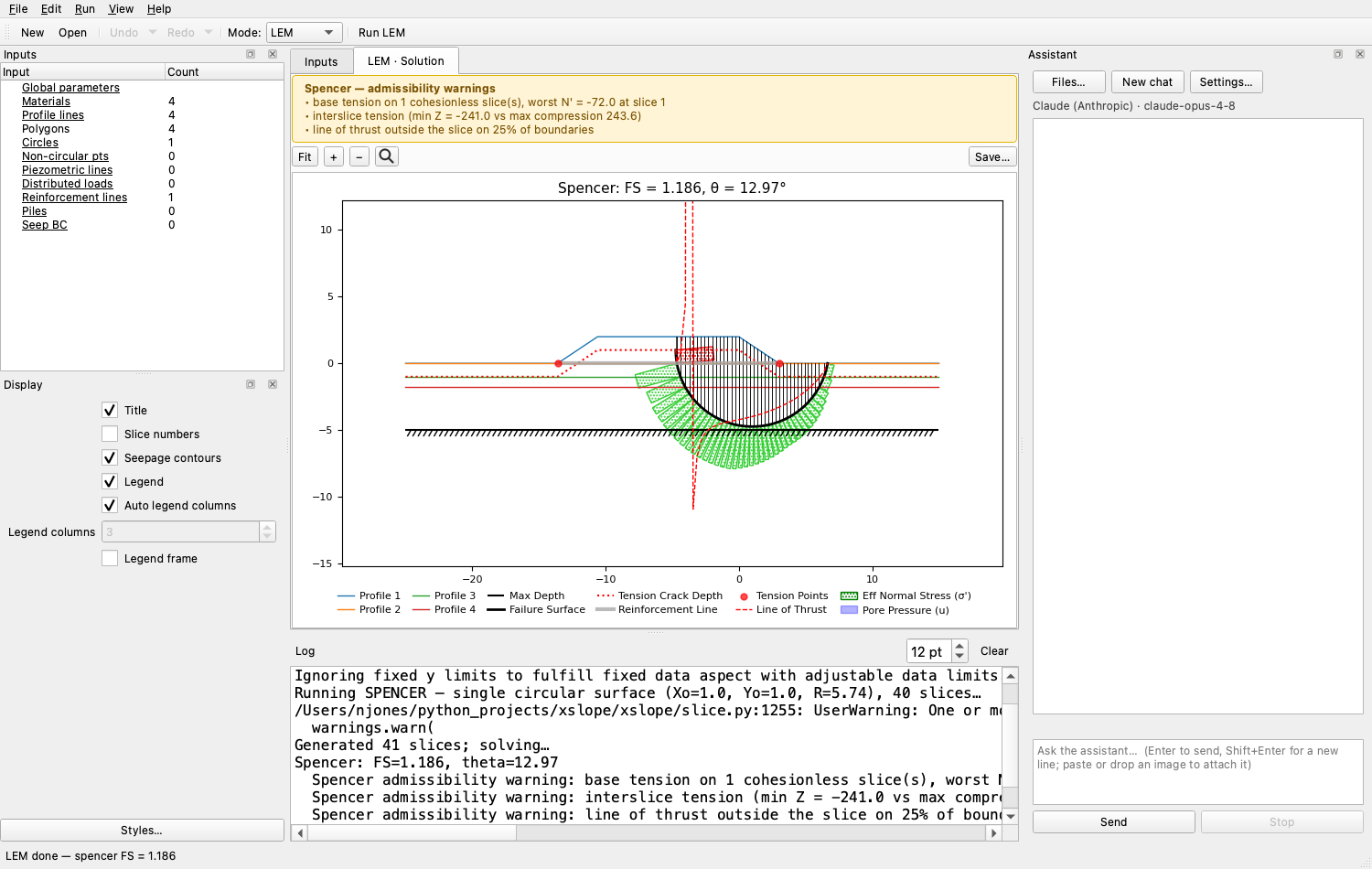Open the Redo history dropdown arrow
Viewport: 1372px width, 869px height.
[x=209, y=32]
